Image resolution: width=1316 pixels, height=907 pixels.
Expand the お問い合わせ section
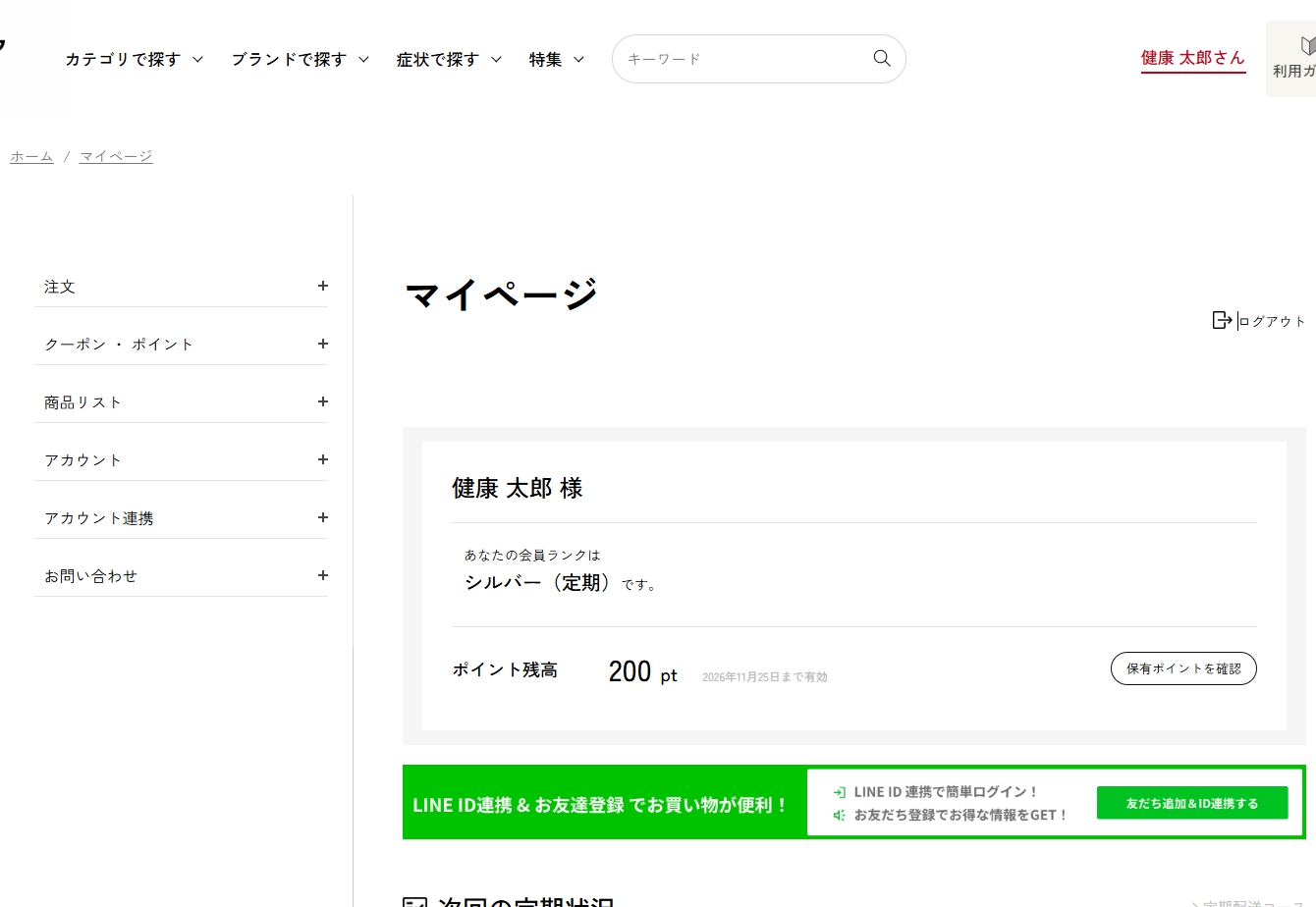322,575
